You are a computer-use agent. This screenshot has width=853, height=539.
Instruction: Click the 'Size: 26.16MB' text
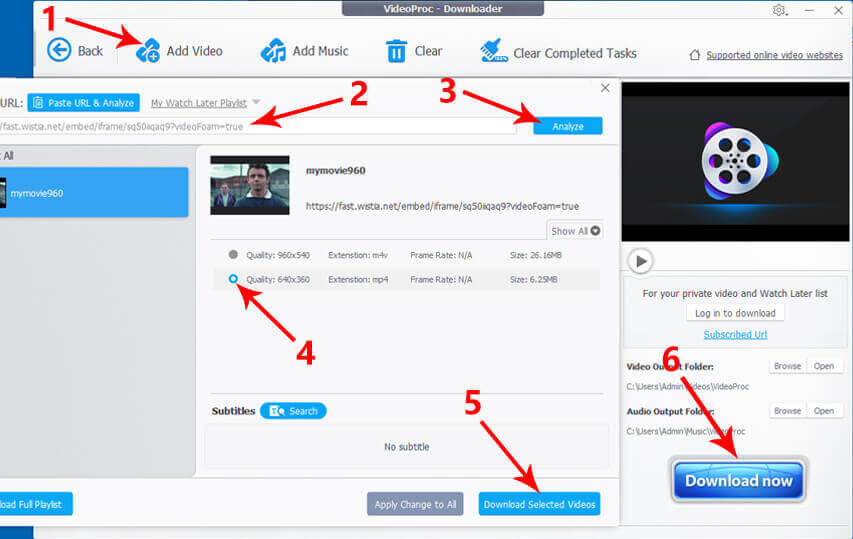535,255
